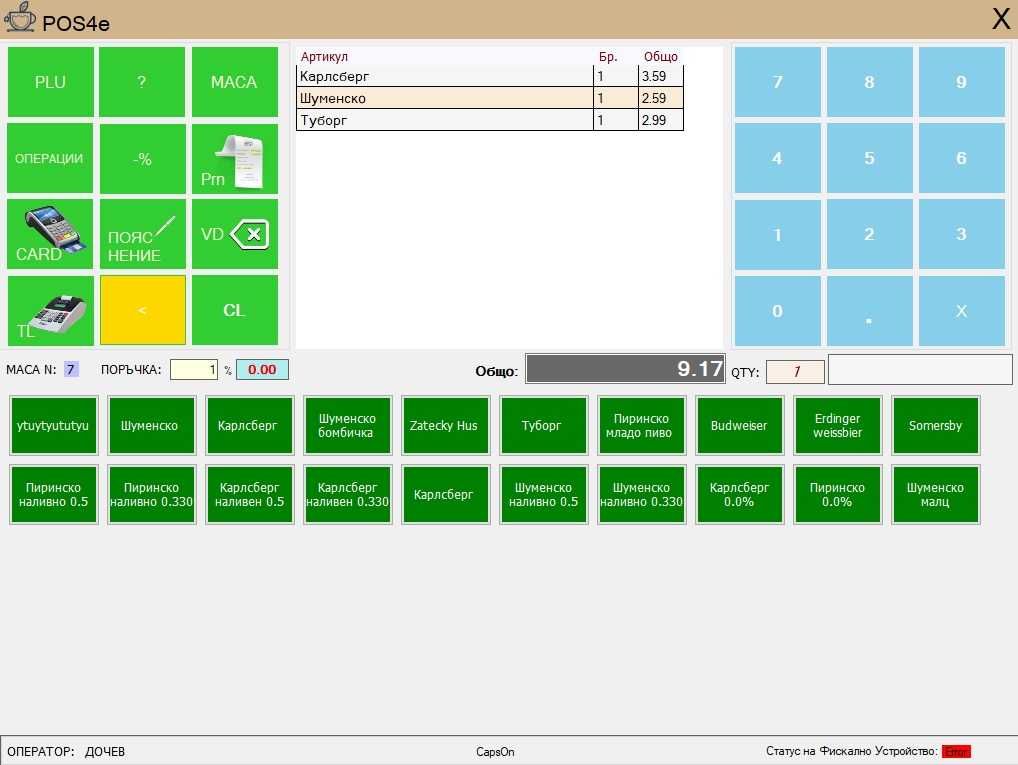Apply discount with the -% button
This screenshot has height=765, width=1018.
click(x=142, y=158)
